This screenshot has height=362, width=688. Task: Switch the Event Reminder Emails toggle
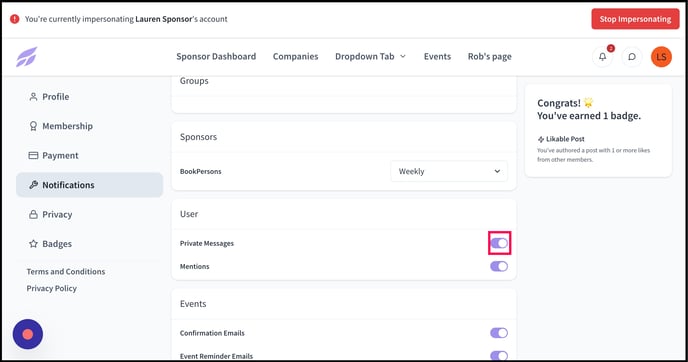pyautogui.click(x=499, y=355)
